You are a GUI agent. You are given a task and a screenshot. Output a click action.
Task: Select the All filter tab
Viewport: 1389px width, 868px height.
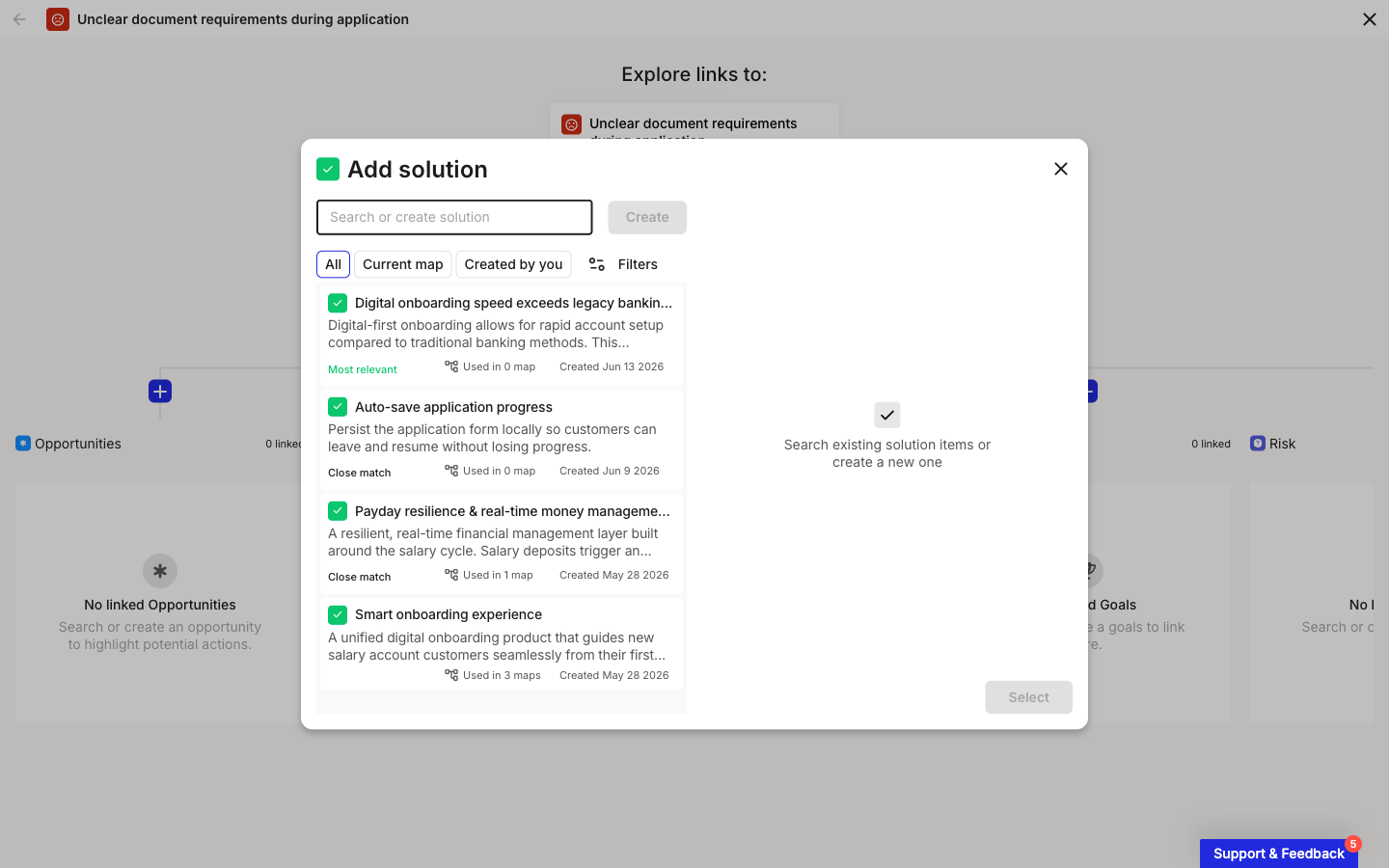[333, 264]
